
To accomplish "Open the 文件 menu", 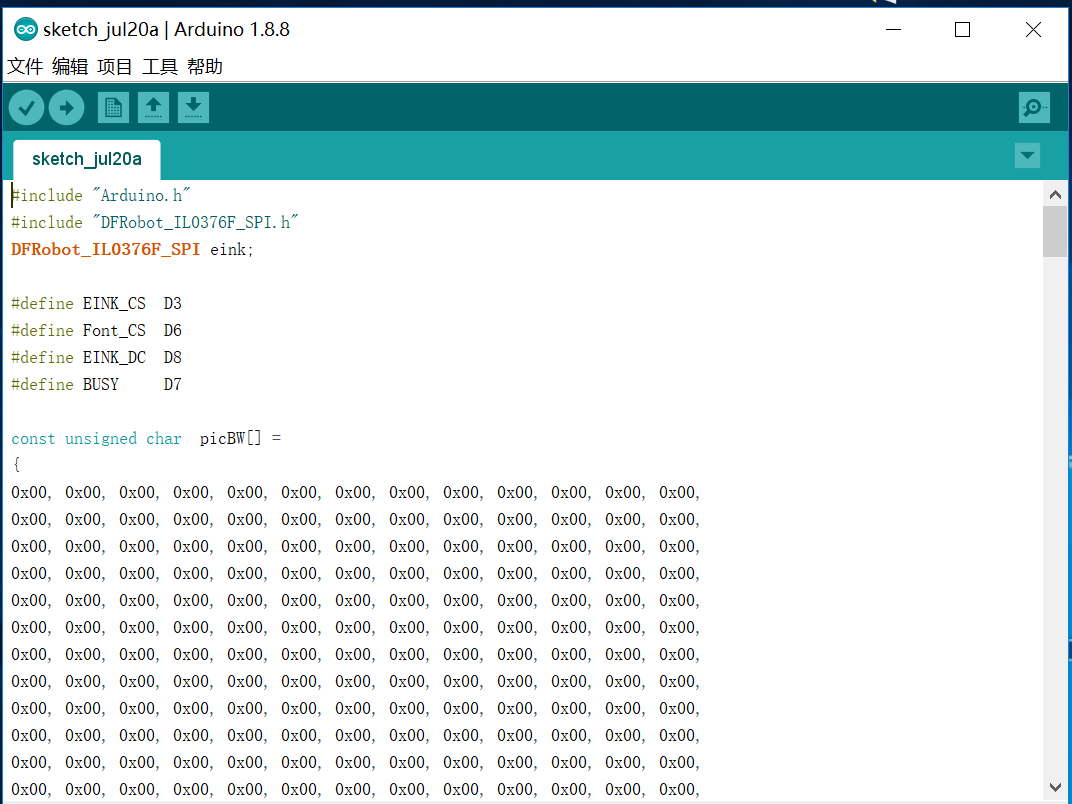I will [25, 66].
